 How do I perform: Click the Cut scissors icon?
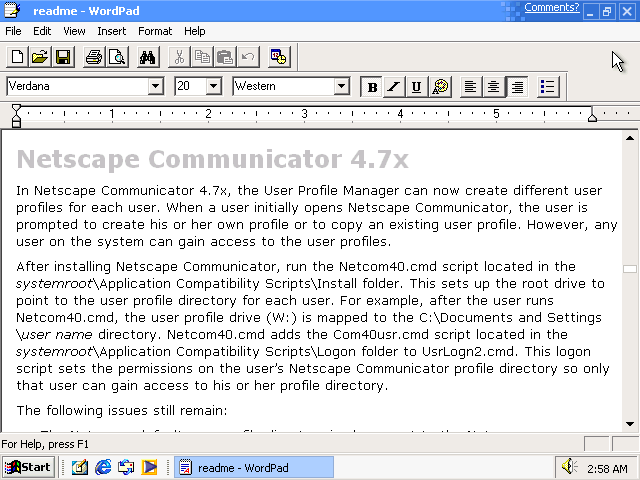click(179, 57)
